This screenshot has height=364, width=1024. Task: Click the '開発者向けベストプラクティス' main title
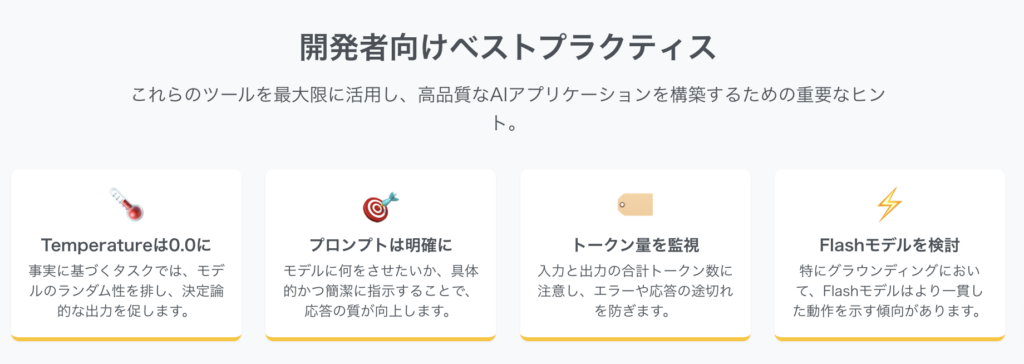pyautogui.click(x=507, y=48)
